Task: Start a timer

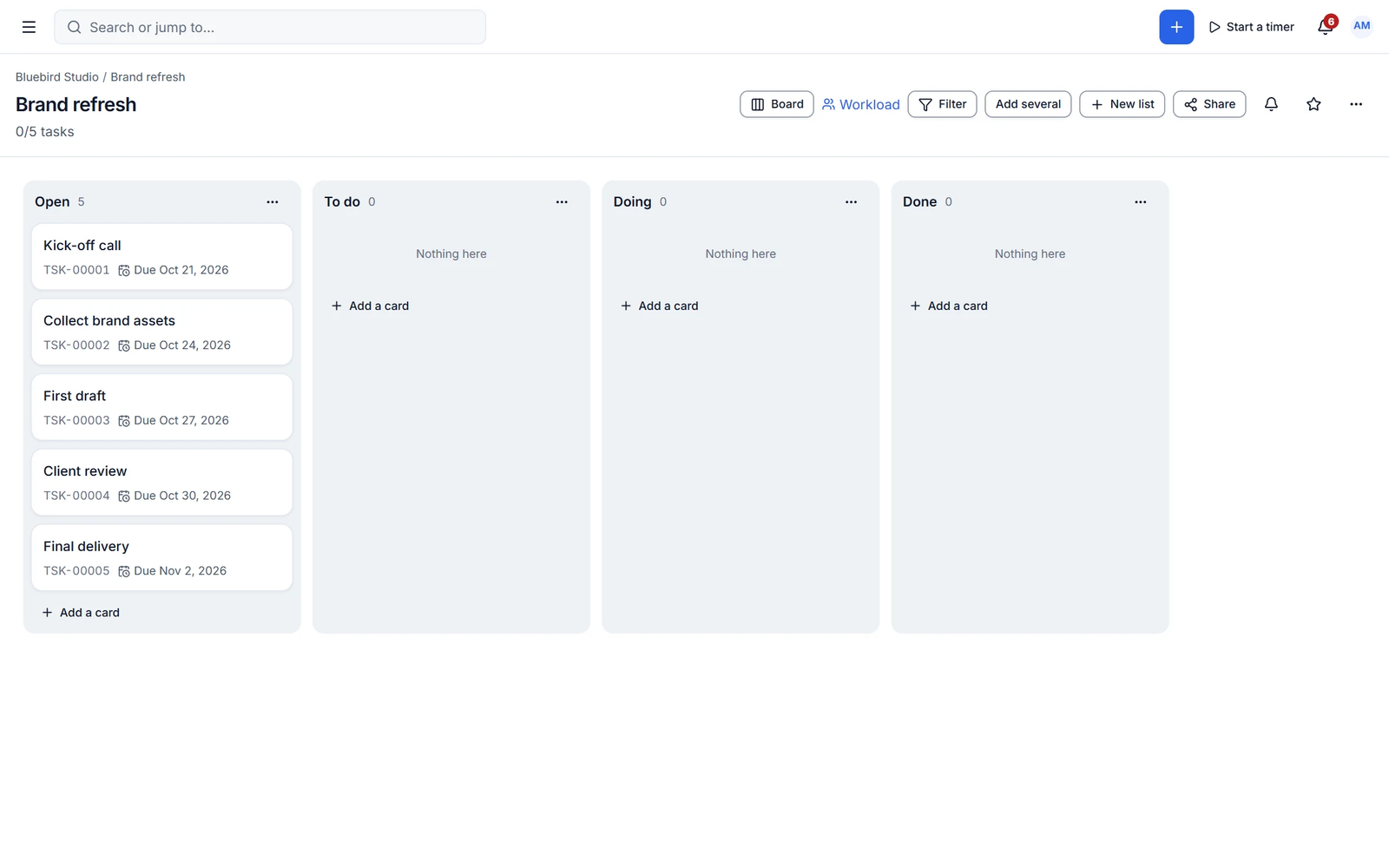Action: point(1251,27)
